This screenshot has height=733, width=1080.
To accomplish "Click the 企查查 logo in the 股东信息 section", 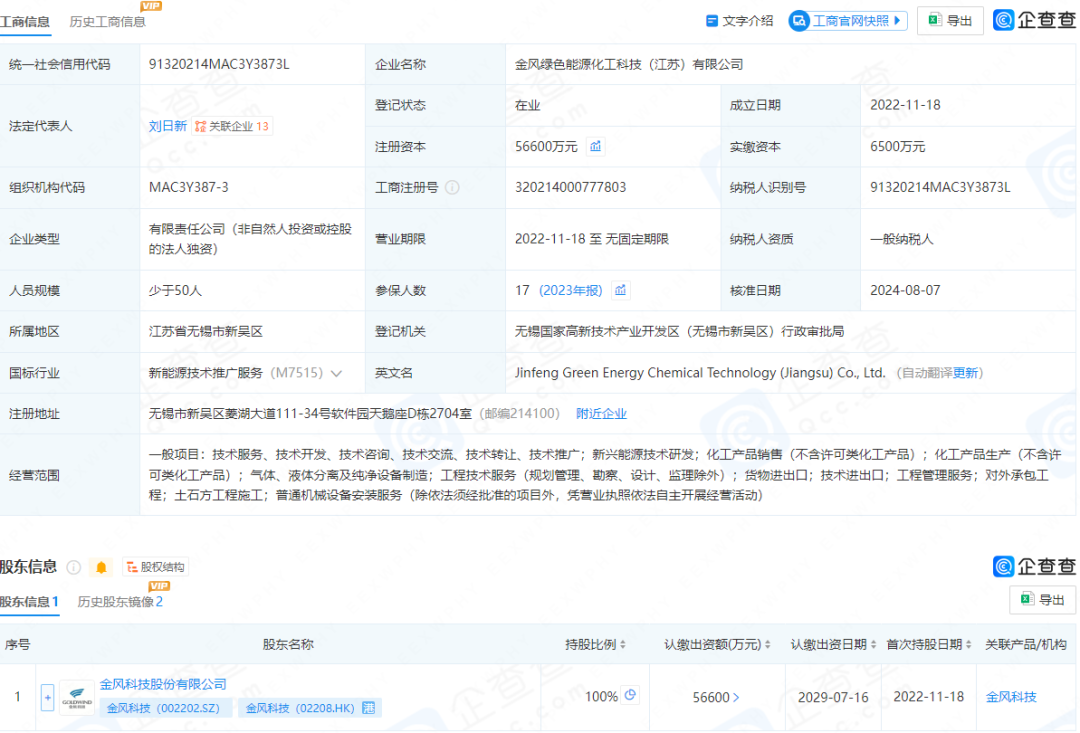I will (x=1034, y=566).
